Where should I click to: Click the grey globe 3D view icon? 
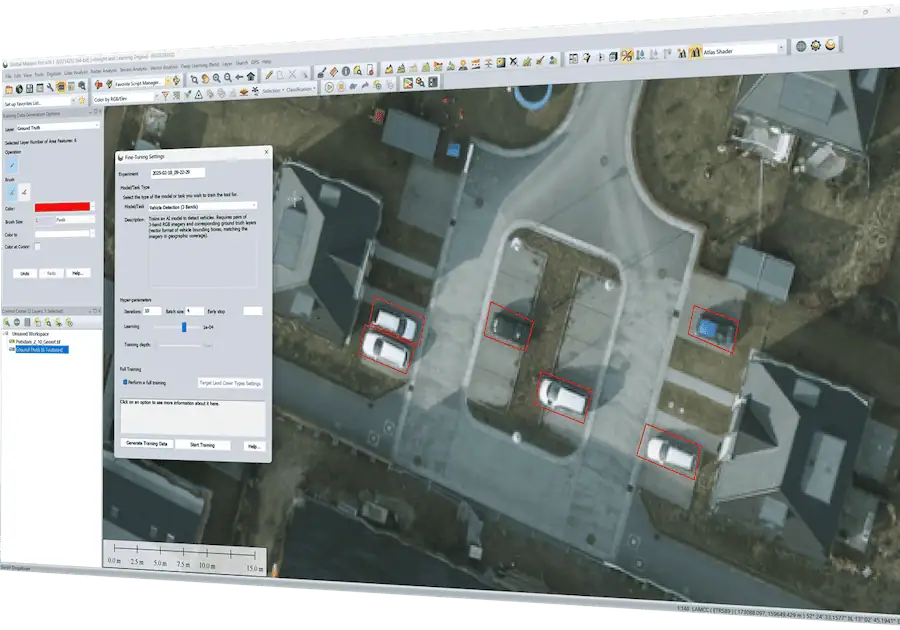point(801,46)
